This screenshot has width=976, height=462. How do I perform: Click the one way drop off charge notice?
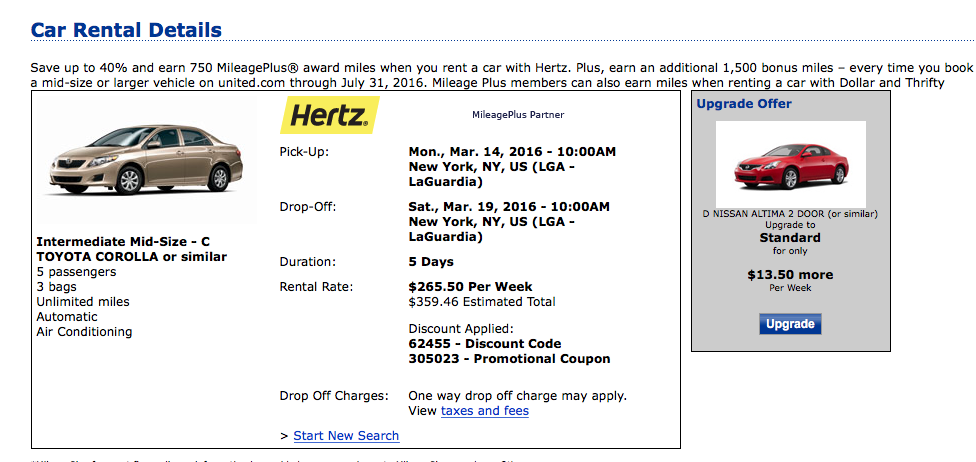(x=518, y=396)
